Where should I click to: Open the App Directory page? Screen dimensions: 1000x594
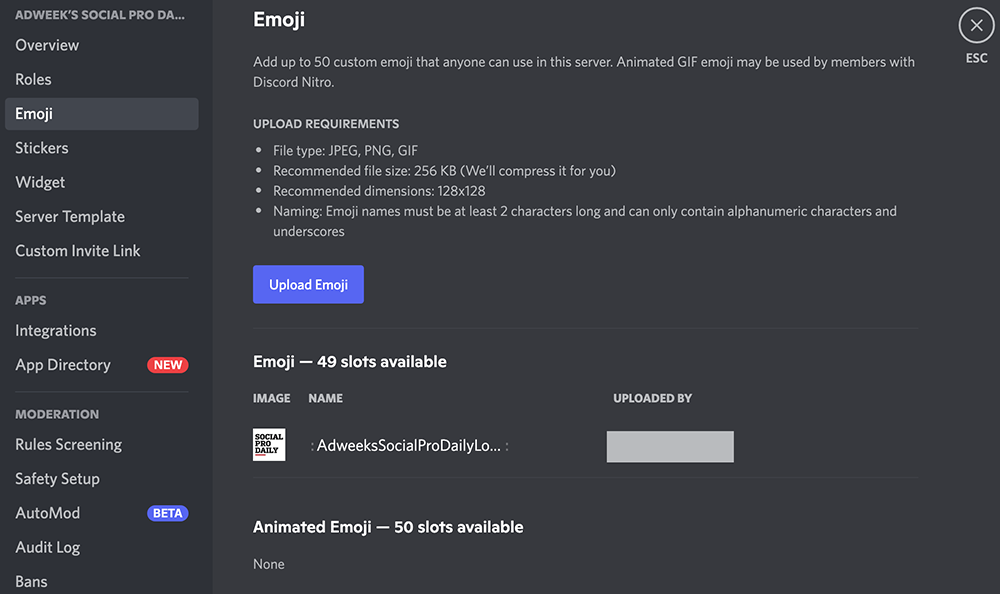[62, 365]
